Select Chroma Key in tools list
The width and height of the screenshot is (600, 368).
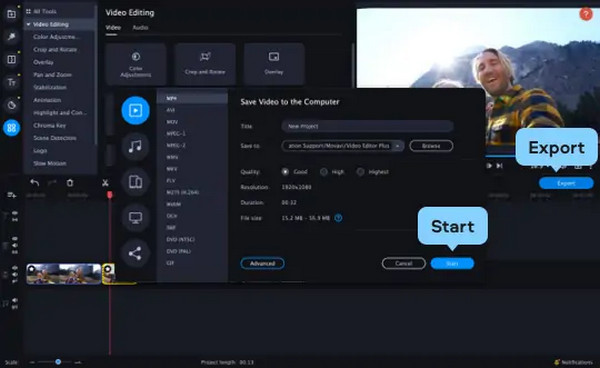(49, 125)
